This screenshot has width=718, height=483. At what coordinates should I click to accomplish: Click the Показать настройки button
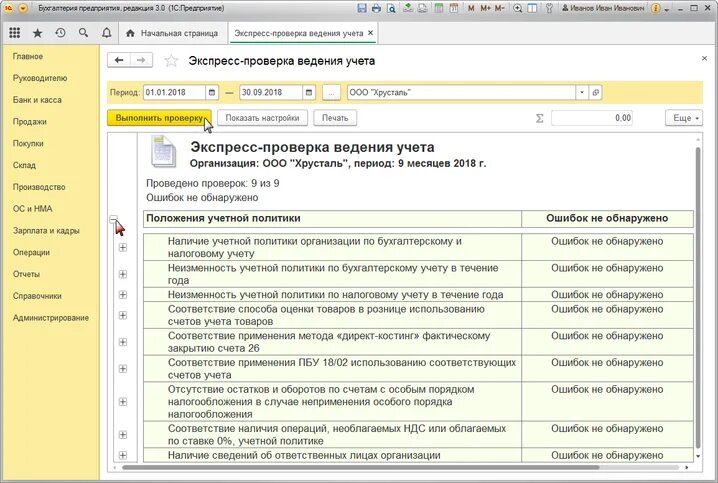(x=262, y=118)
